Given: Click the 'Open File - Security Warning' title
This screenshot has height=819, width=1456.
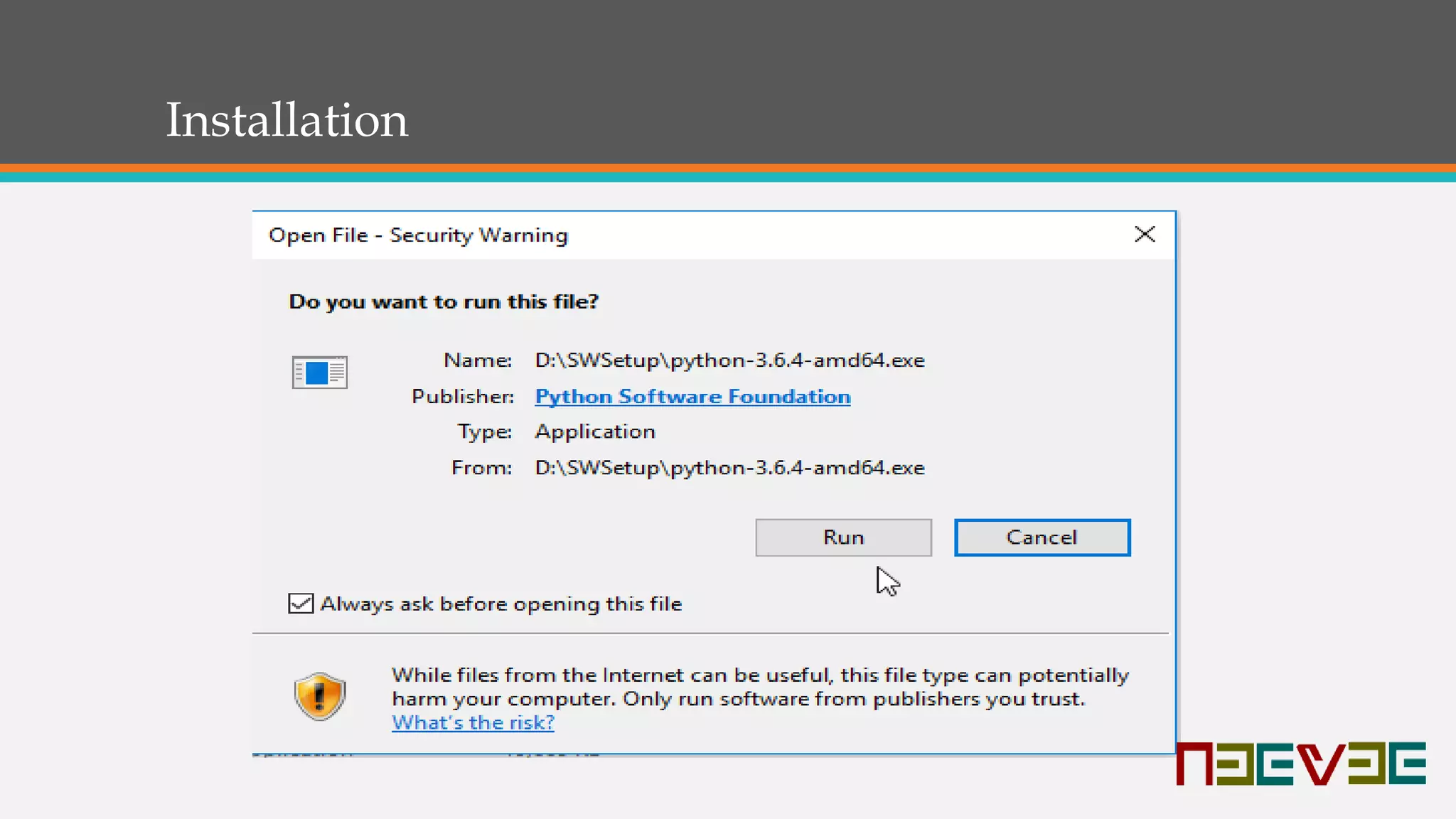Looking at the screenshot, I should pyautogui.click(x=418, y=235).
